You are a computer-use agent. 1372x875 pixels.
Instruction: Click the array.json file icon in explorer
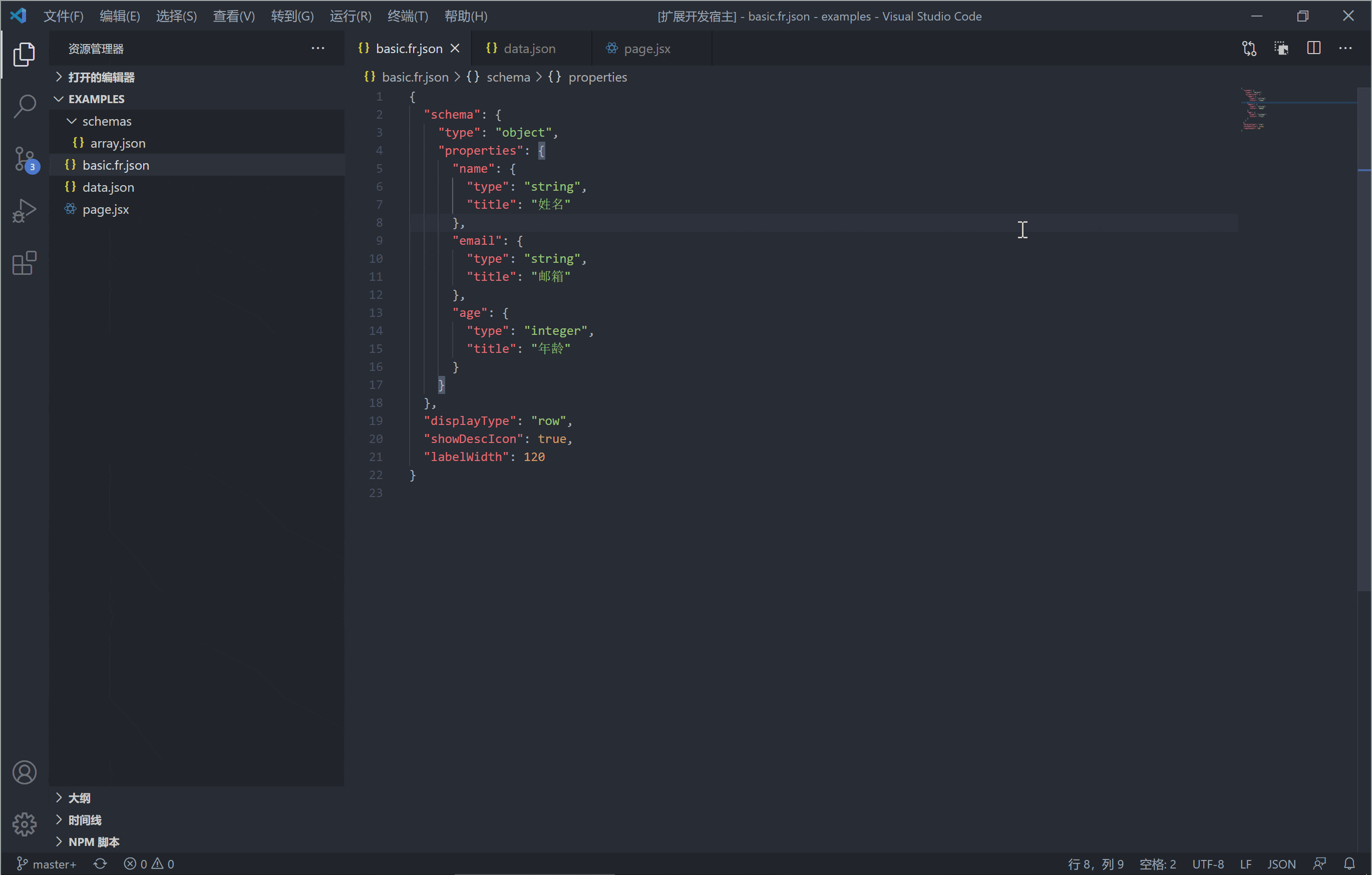coord(78,143)
